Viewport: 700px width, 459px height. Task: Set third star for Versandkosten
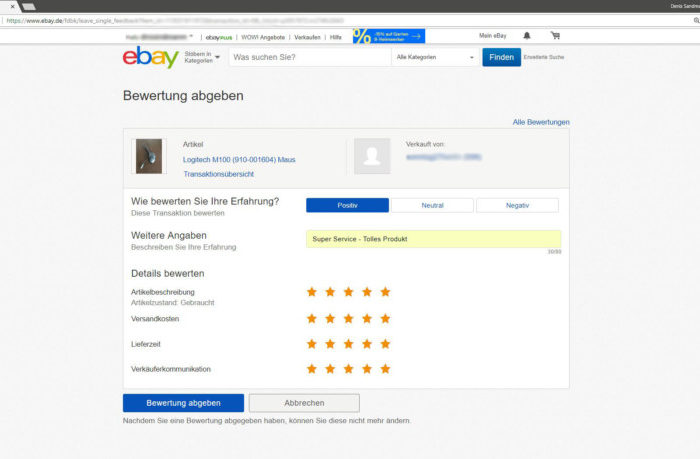click(349, 319)
